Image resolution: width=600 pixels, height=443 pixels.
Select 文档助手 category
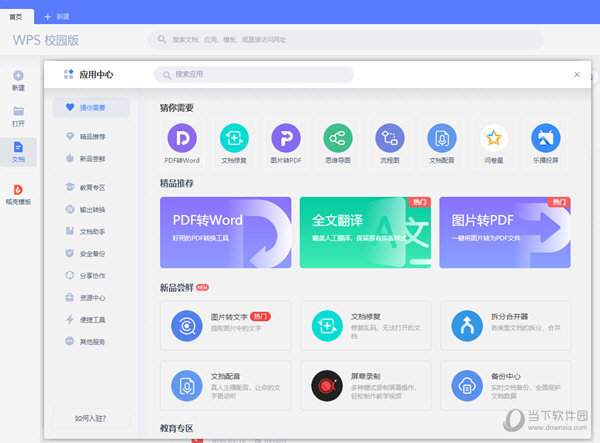86,231
